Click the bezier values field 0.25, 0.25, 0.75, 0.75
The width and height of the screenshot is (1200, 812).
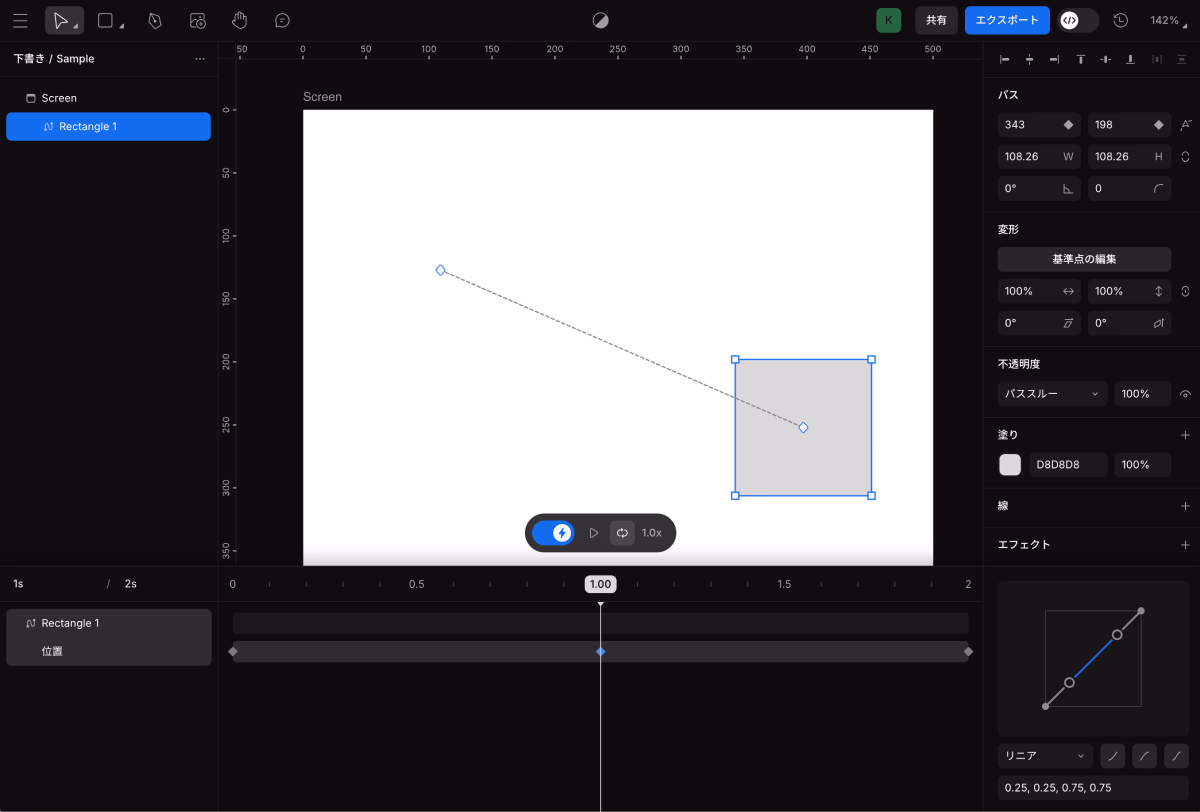tap(1092, 788)
